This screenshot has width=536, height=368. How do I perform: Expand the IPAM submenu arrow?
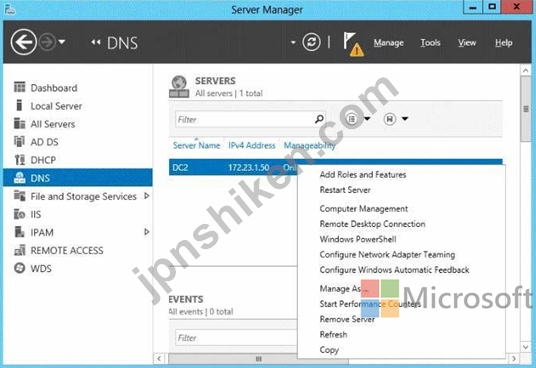point(147,232)
